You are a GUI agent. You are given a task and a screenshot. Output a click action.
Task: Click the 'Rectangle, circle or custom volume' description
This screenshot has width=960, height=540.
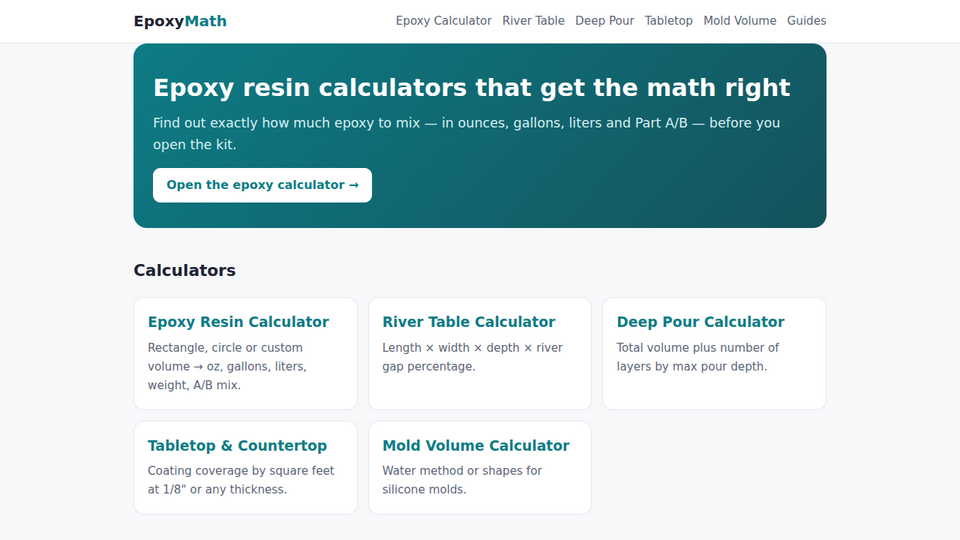point(227,366)
